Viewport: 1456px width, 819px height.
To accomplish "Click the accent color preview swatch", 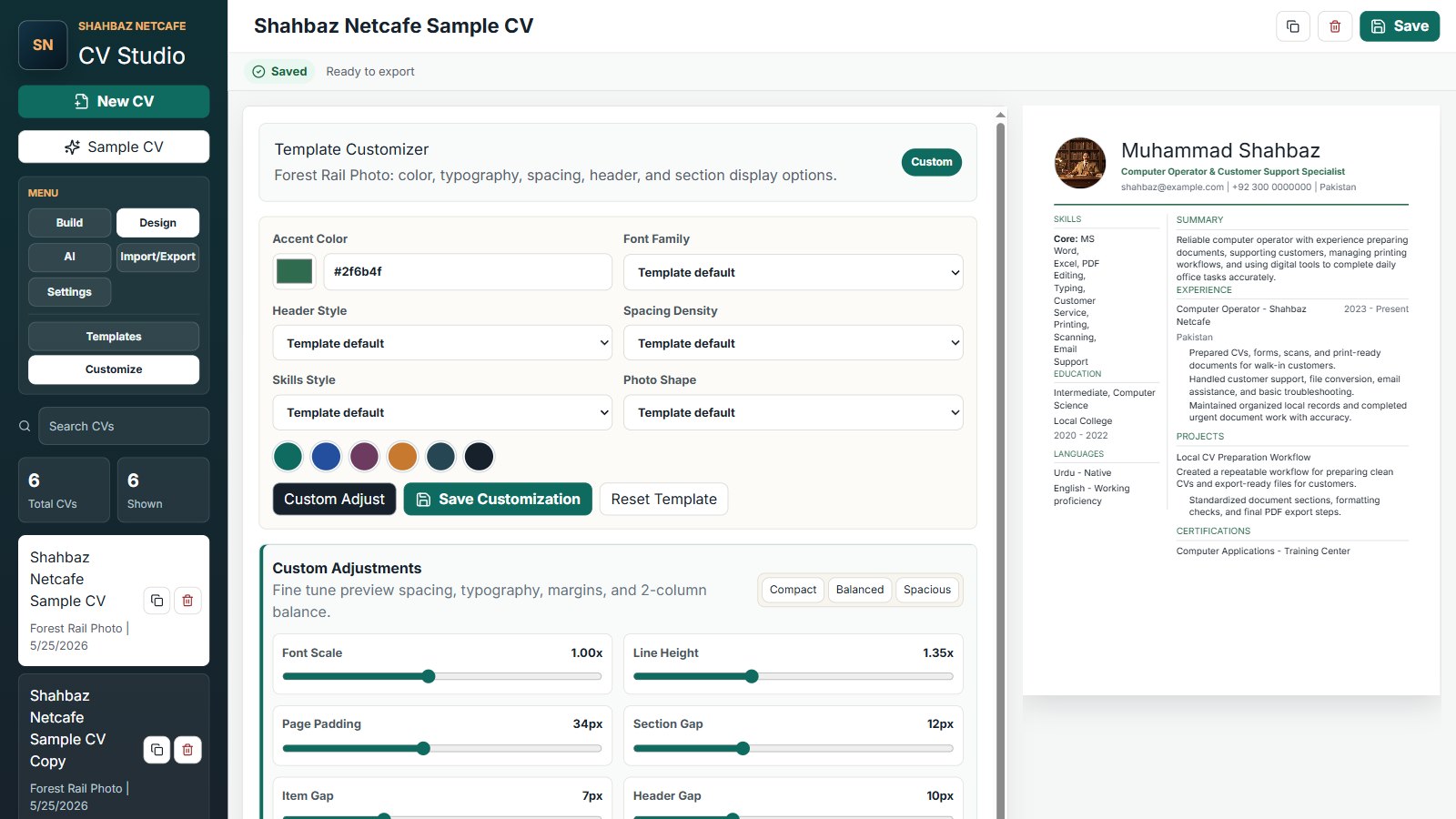I will coord(294,271).
